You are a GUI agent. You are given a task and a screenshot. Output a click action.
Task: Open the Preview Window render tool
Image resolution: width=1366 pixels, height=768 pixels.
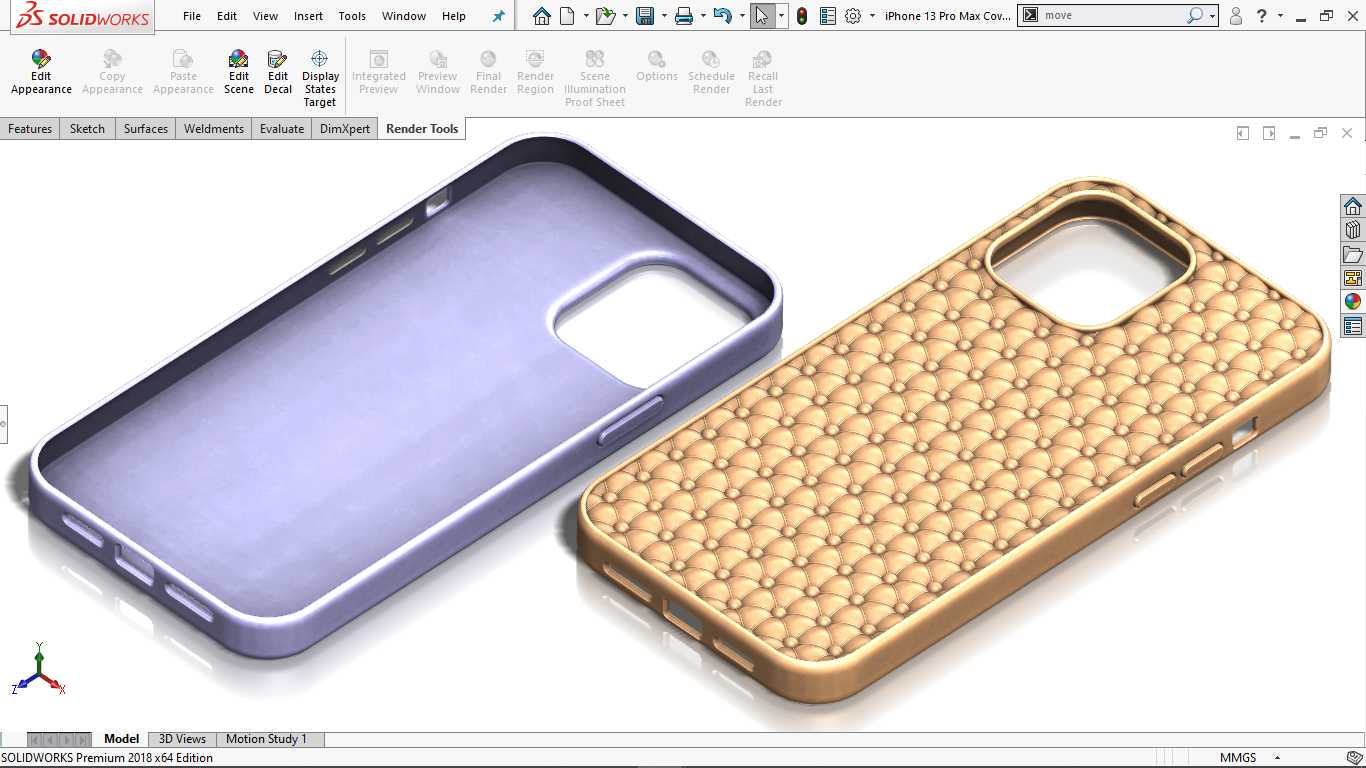(438, 72)
